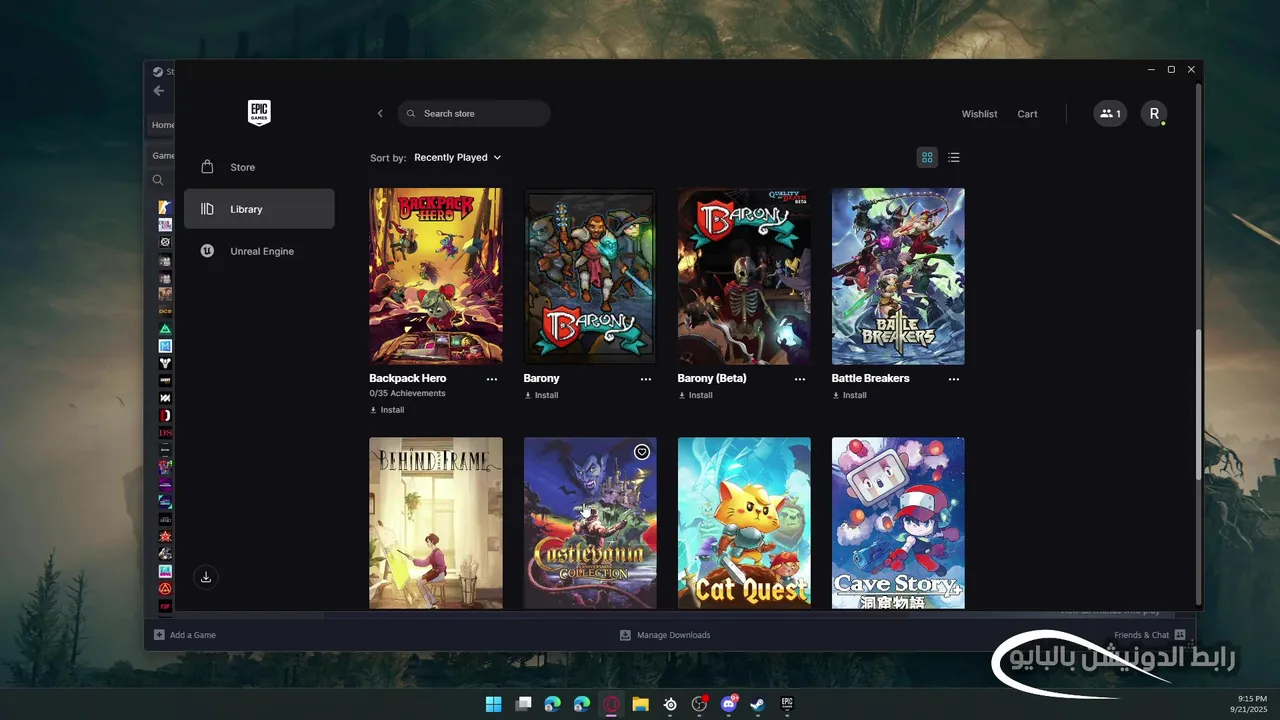Open Windows Start menu
The height and width of the screenshot is (720, 1280).
pyautogui.click(x=494, y=704)
